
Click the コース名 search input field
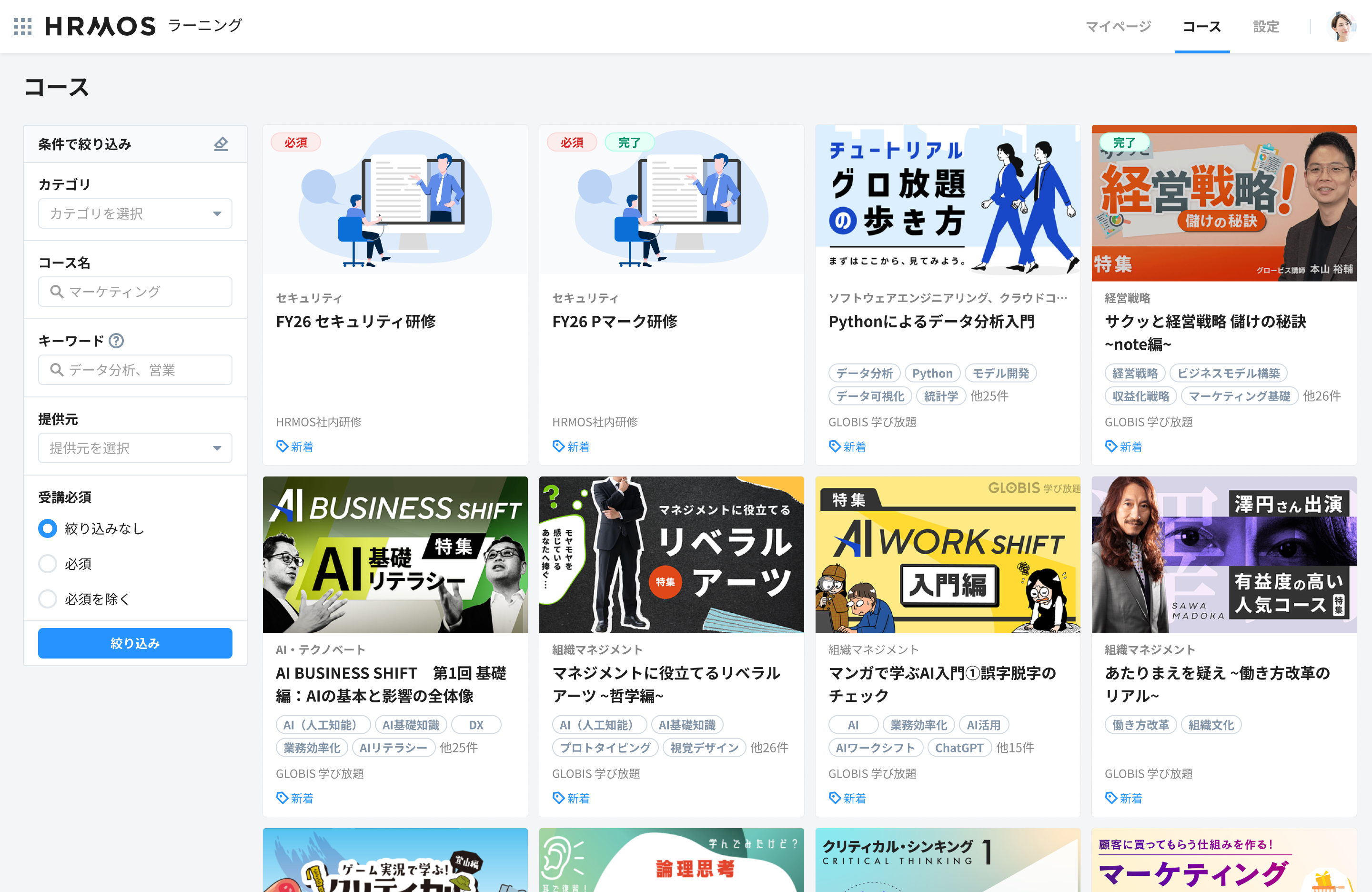135,292
